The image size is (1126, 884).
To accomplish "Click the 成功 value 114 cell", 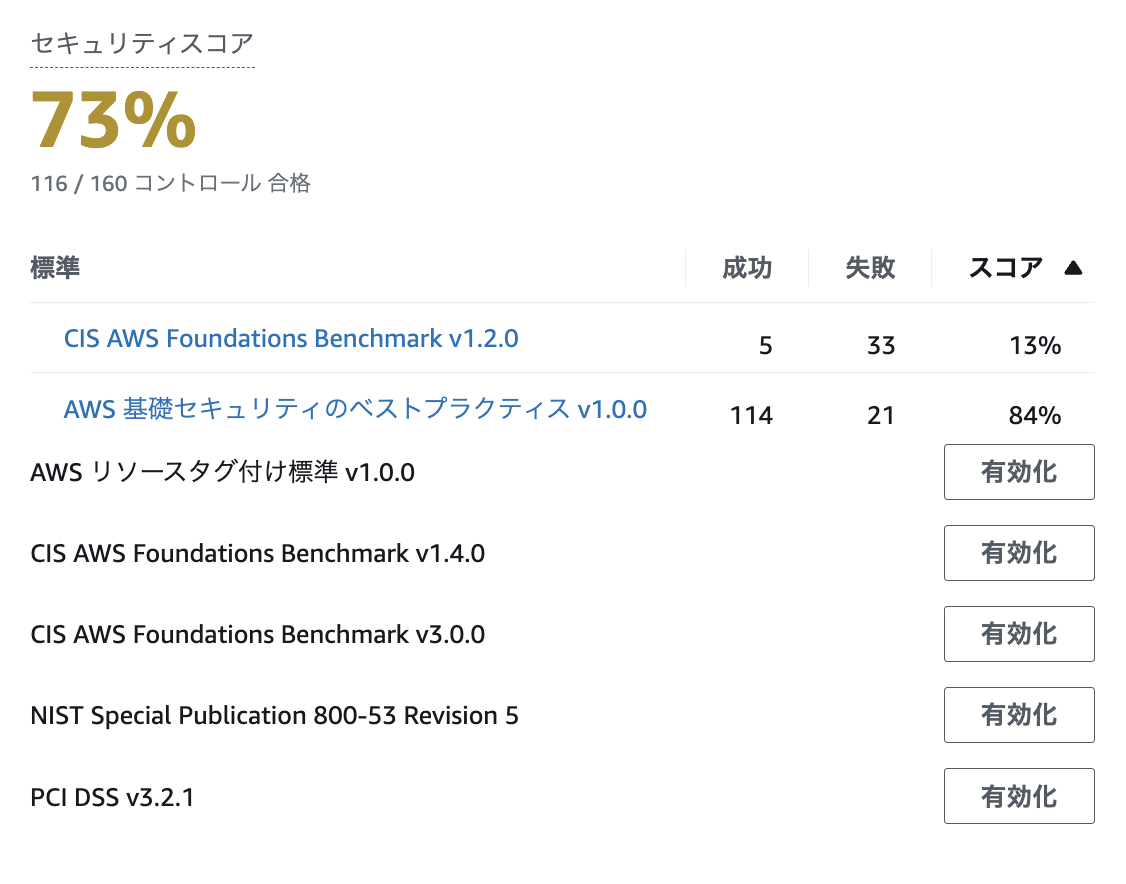I will [x=751, y=415].
